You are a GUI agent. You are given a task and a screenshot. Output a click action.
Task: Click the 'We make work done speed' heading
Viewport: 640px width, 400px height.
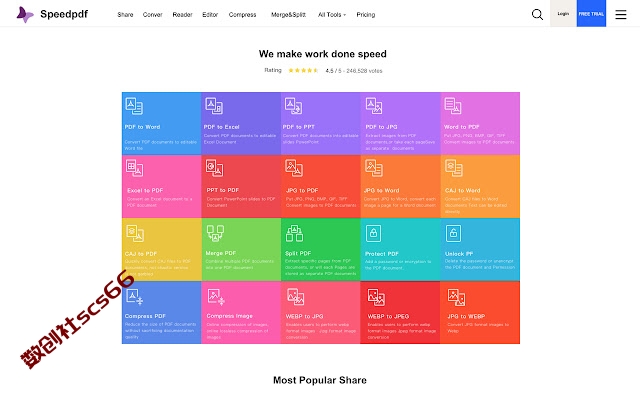click(323, 54)
